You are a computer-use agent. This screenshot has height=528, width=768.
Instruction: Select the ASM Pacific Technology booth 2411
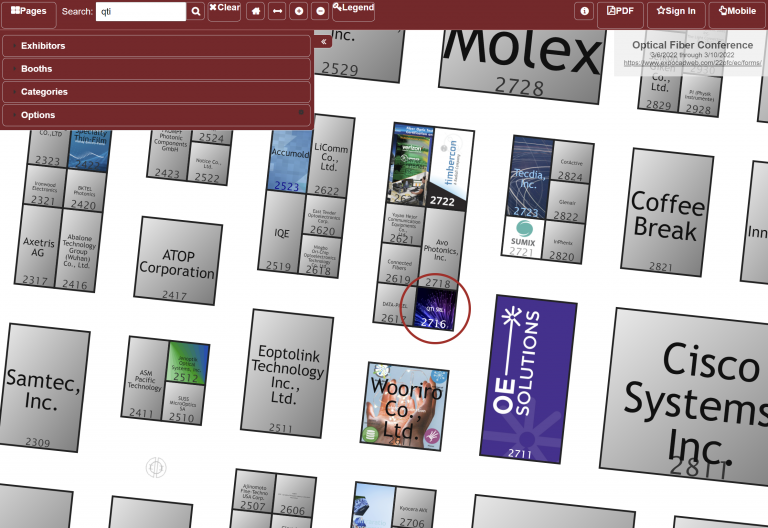coord(144,378)
